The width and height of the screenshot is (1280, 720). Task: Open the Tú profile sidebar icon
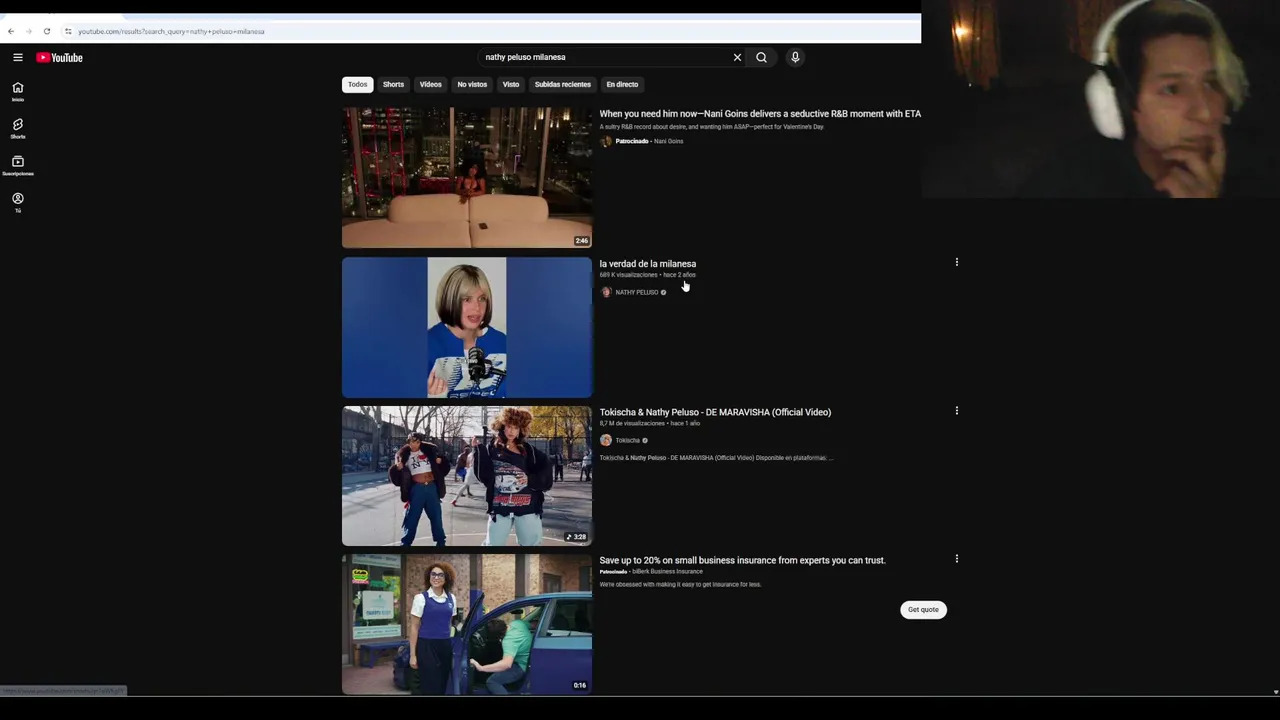point(17,202)
